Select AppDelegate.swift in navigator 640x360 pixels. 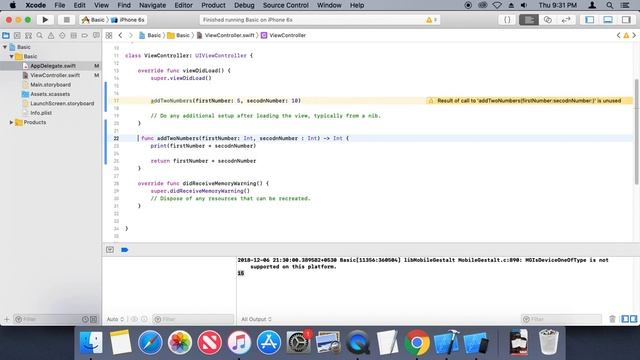point(51,66)
